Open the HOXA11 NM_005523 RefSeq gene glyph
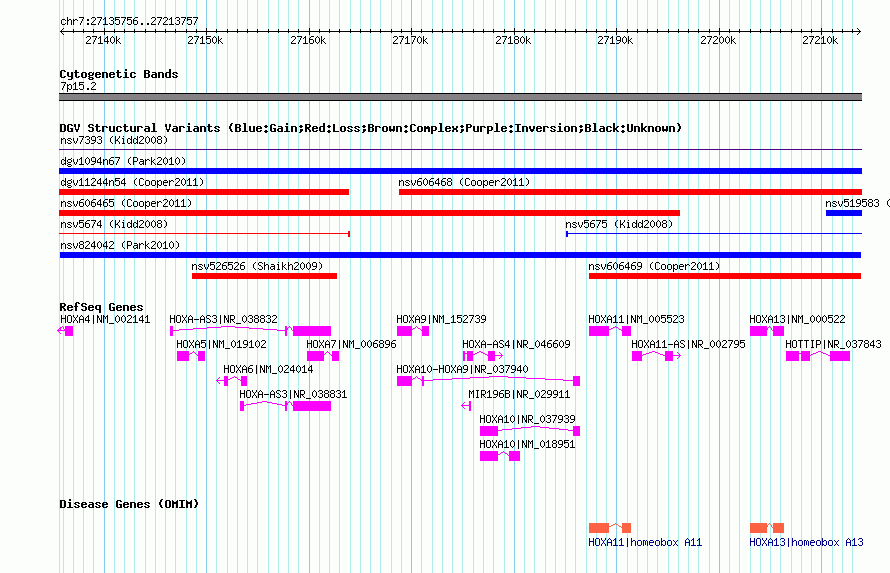890x573 pixels. coord(610,331)
